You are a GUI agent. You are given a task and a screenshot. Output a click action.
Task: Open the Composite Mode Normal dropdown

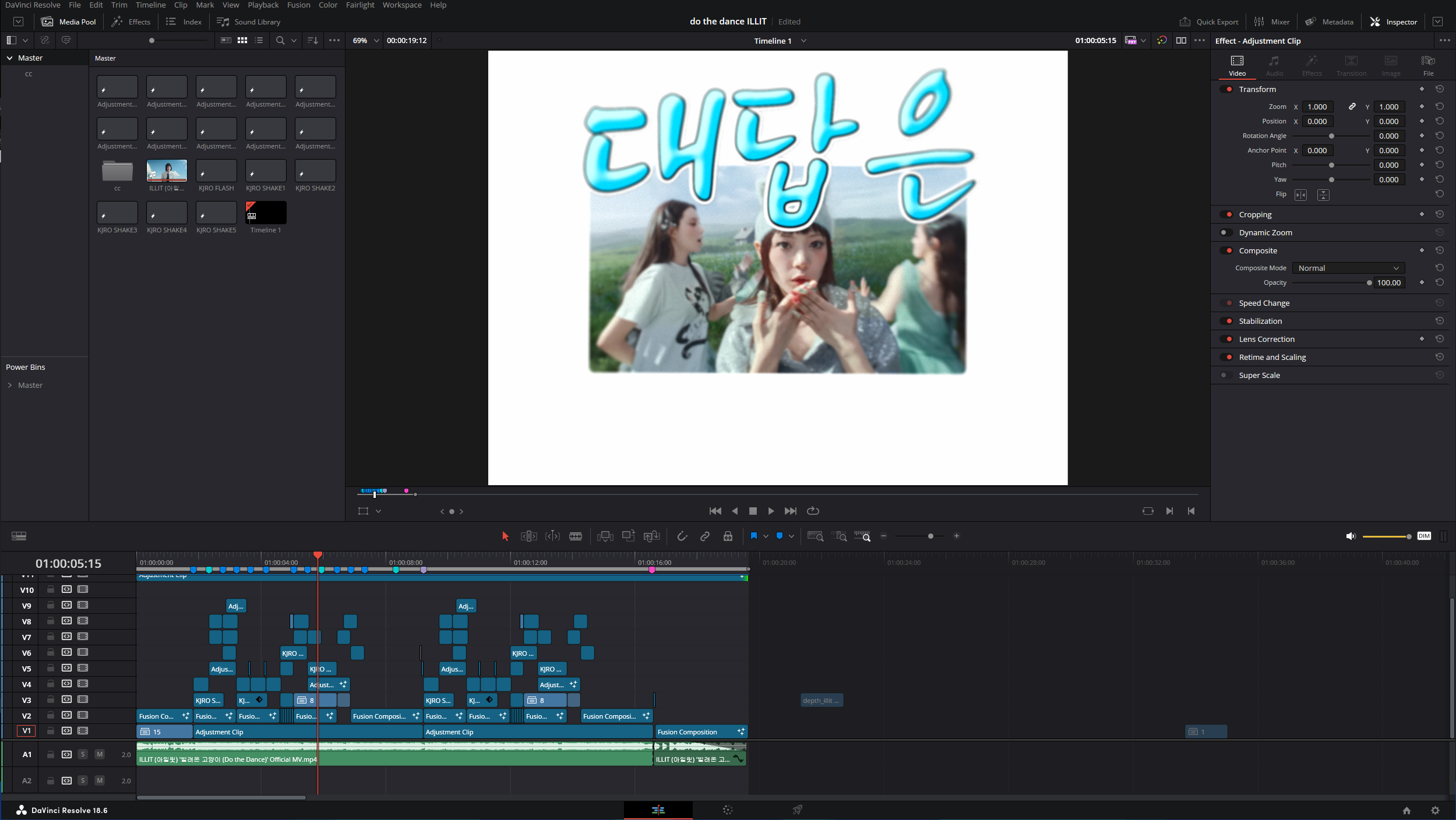(1348, 268)
